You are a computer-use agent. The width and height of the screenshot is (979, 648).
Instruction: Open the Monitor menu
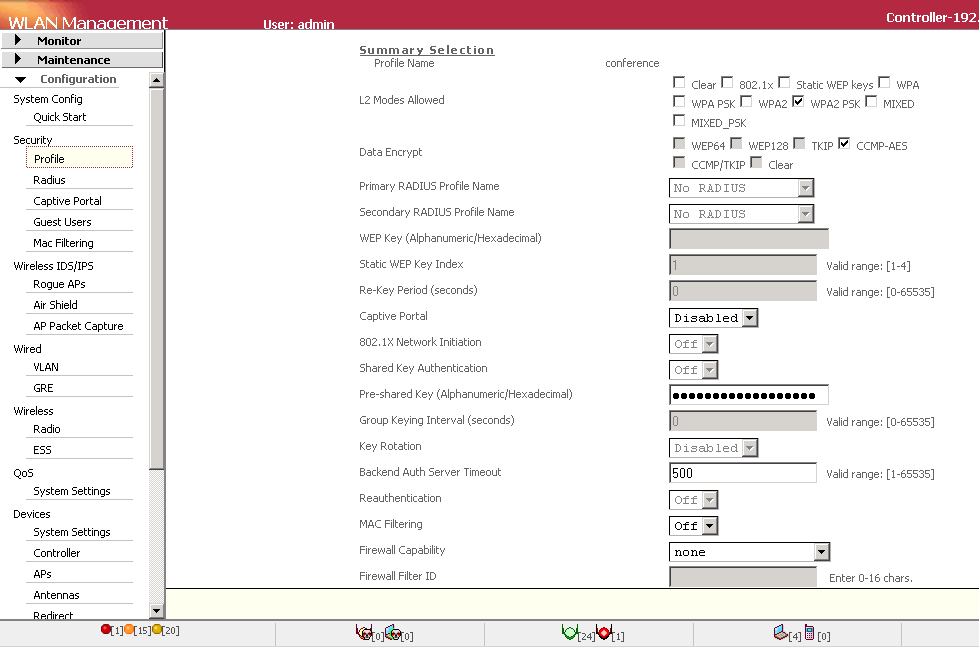pyautogui.click(x=82, y=40)
